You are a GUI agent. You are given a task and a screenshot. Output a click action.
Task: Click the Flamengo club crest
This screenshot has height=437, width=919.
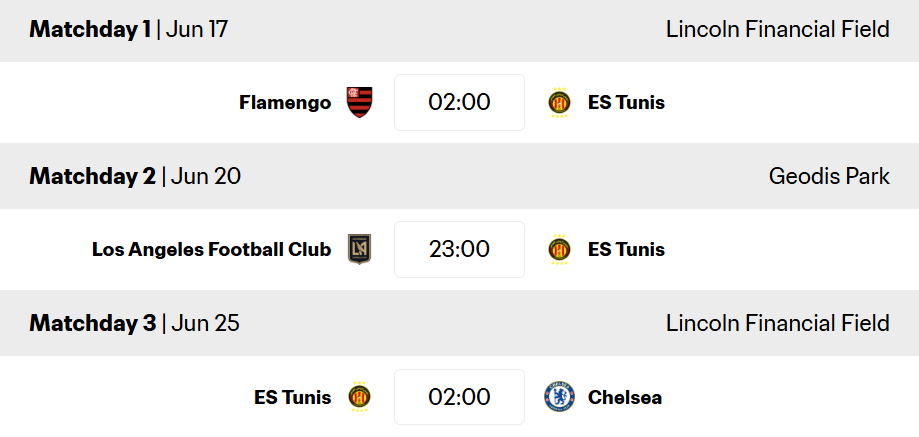click(x=359, y=103)
